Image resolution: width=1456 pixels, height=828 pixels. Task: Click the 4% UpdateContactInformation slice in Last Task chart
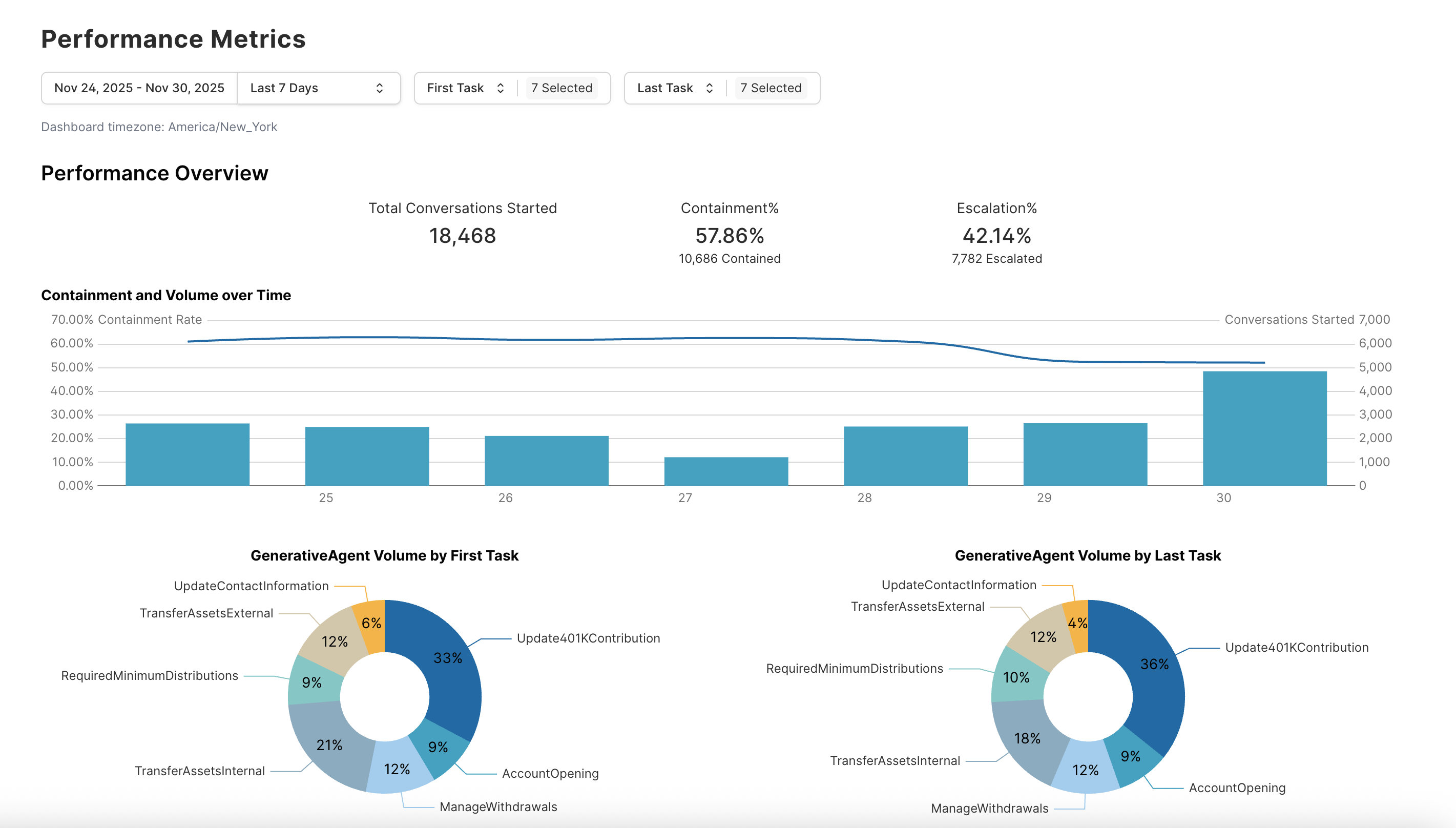[x=1077, y=623]
